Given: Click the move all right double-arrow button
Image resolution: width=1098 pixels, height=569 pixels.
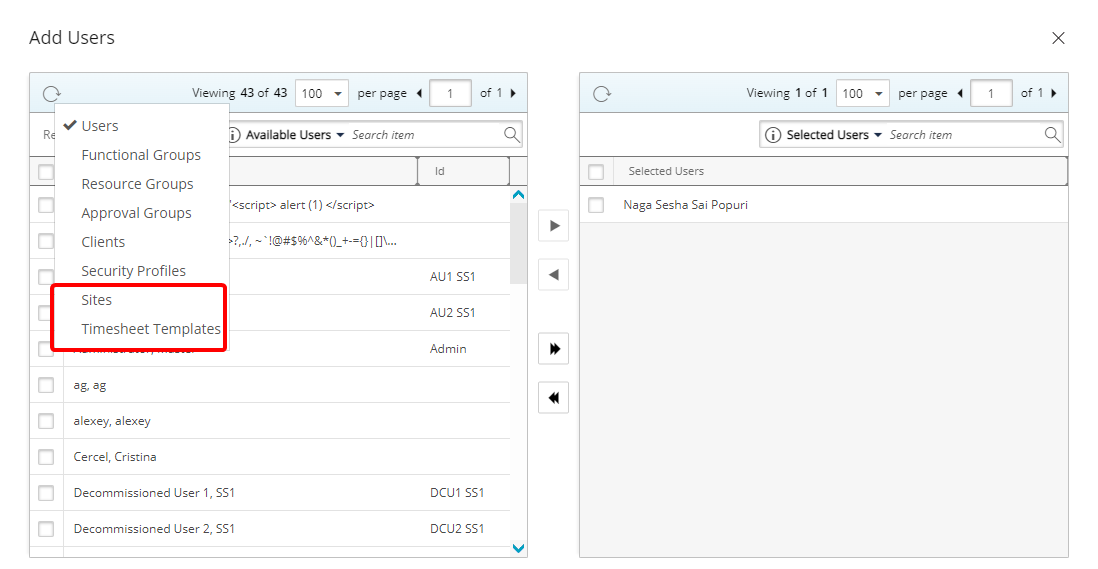Looking at the screenshot, I should 553,349.
